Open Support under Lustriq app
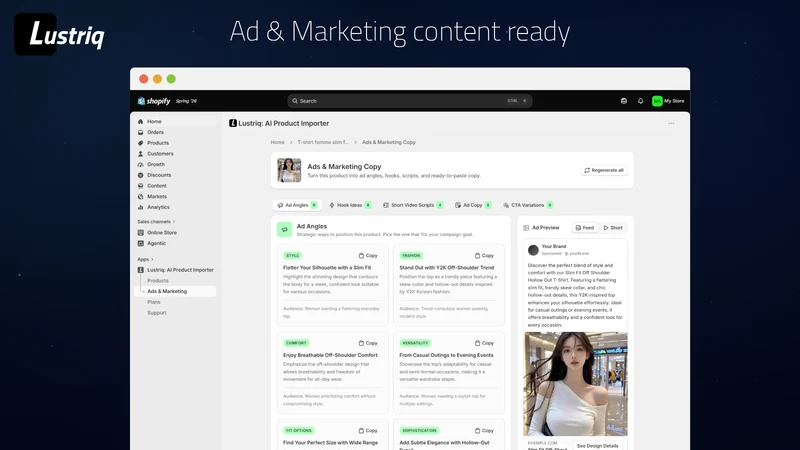 157,313
